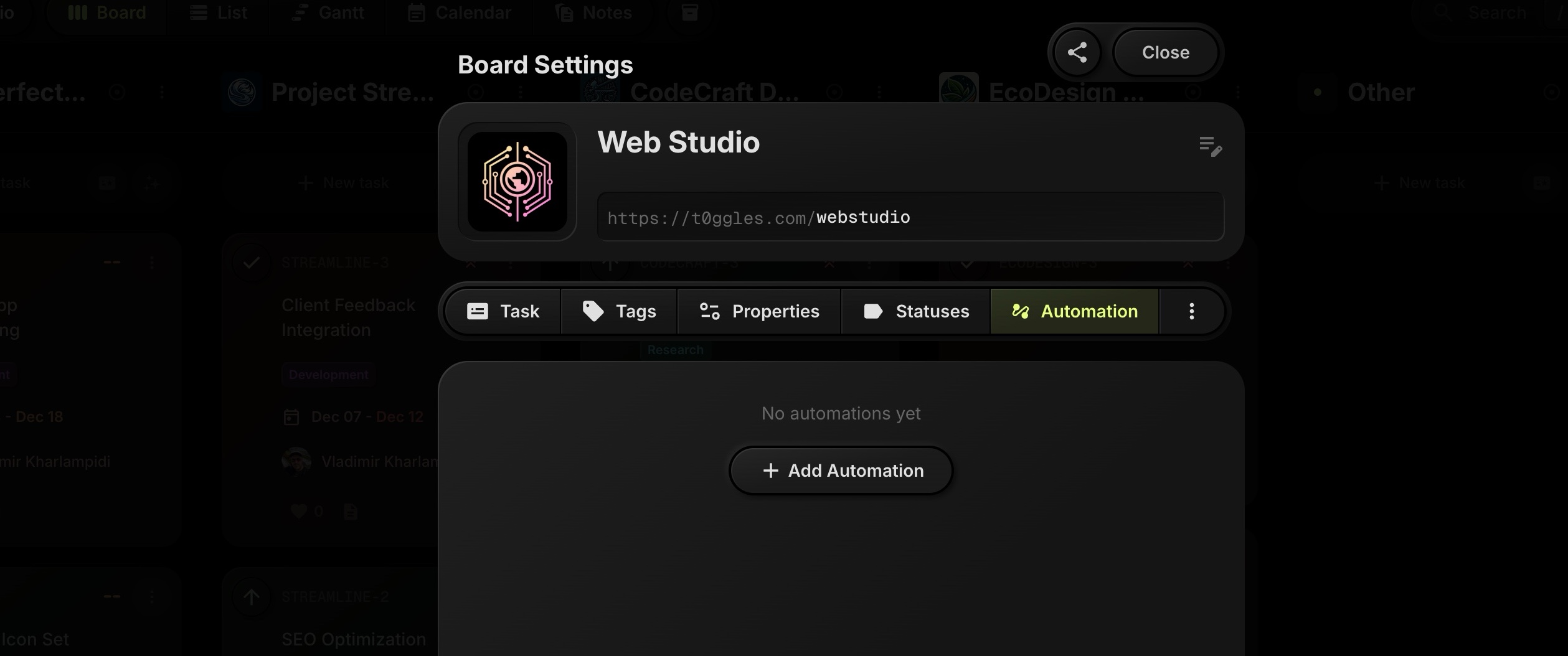View the Properties tab
The height and width of the screenshot is (656, 1568).
pos(759,311)
